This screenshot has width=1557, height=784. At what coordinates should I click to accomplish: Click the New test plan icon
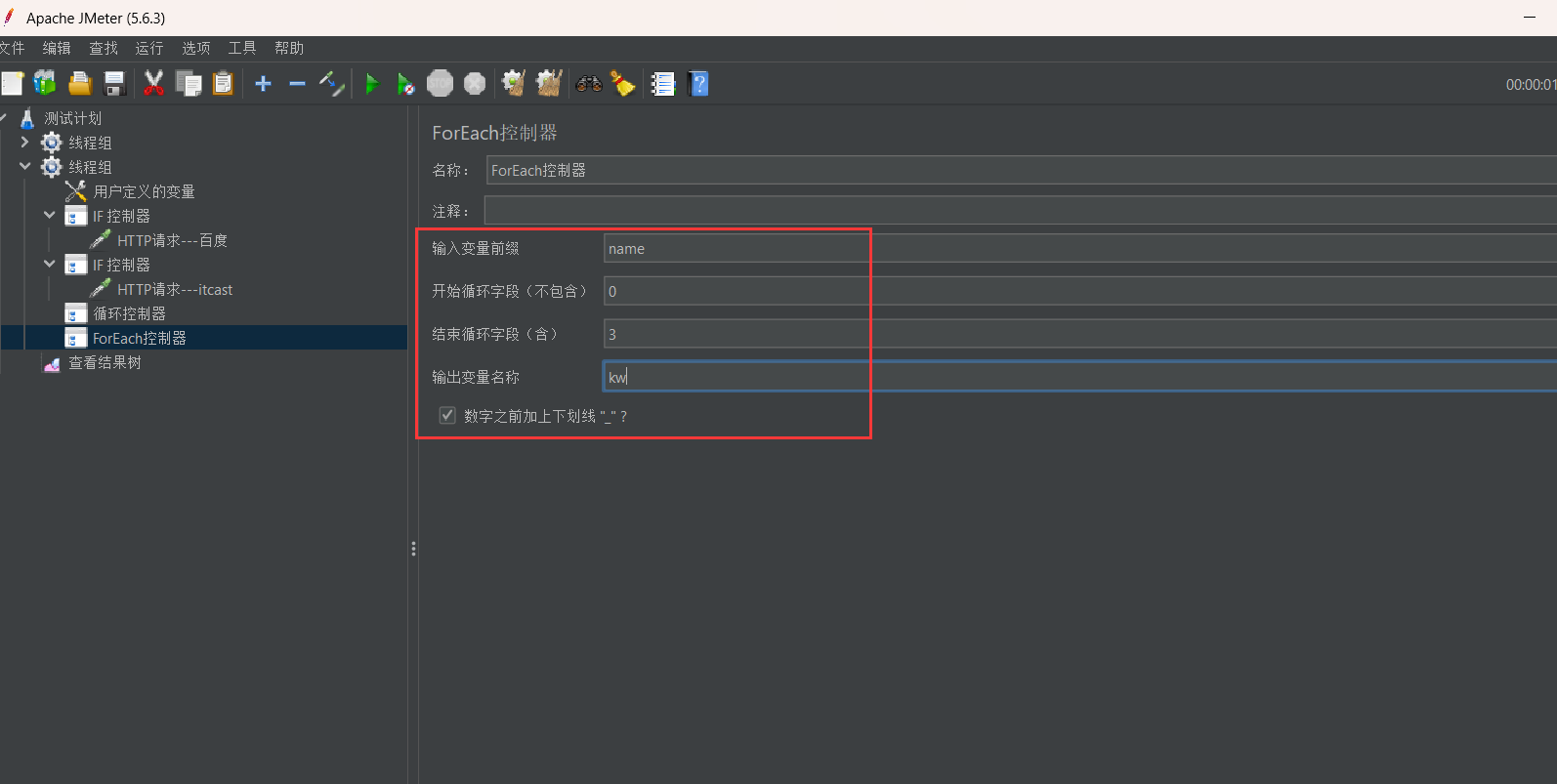[12, 84]
